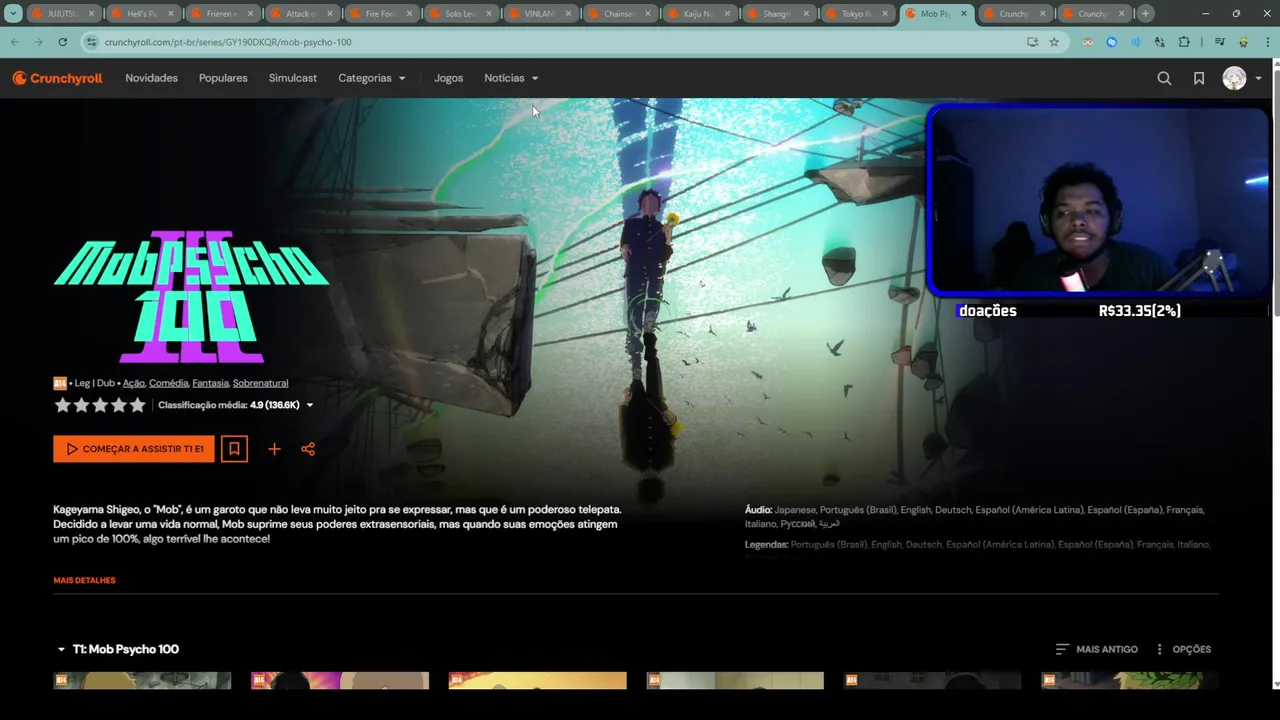Expand the profile menu arrow
The height and width of the screenshot is (720, 1280).
pyautogui.click(x=1258, y=78)
